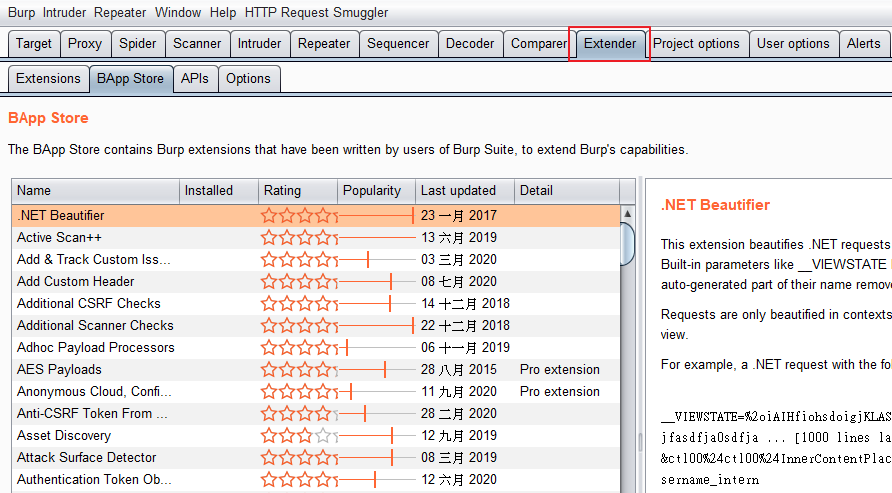The height and width of the screenshot is (493, 892).
Task: Select the Authentication Token Ob... extension
Action: click(316, 480)
